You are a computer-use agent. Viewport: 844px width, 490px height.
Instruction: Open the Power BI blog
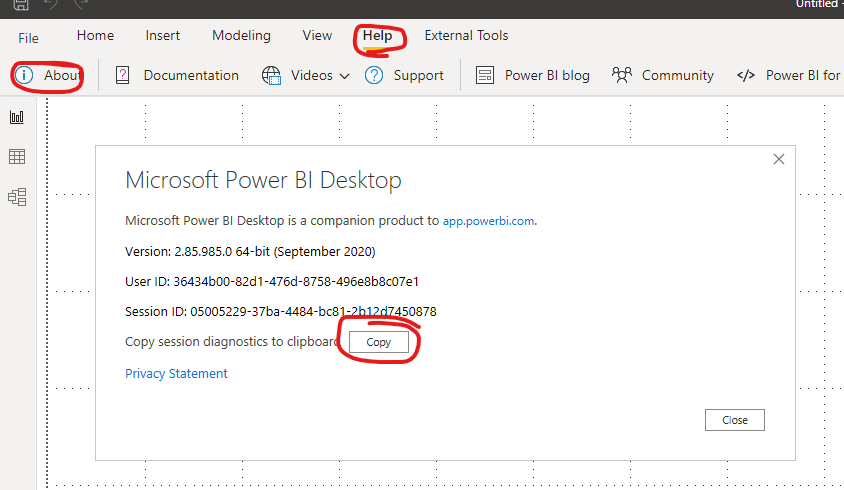[533, 75]
